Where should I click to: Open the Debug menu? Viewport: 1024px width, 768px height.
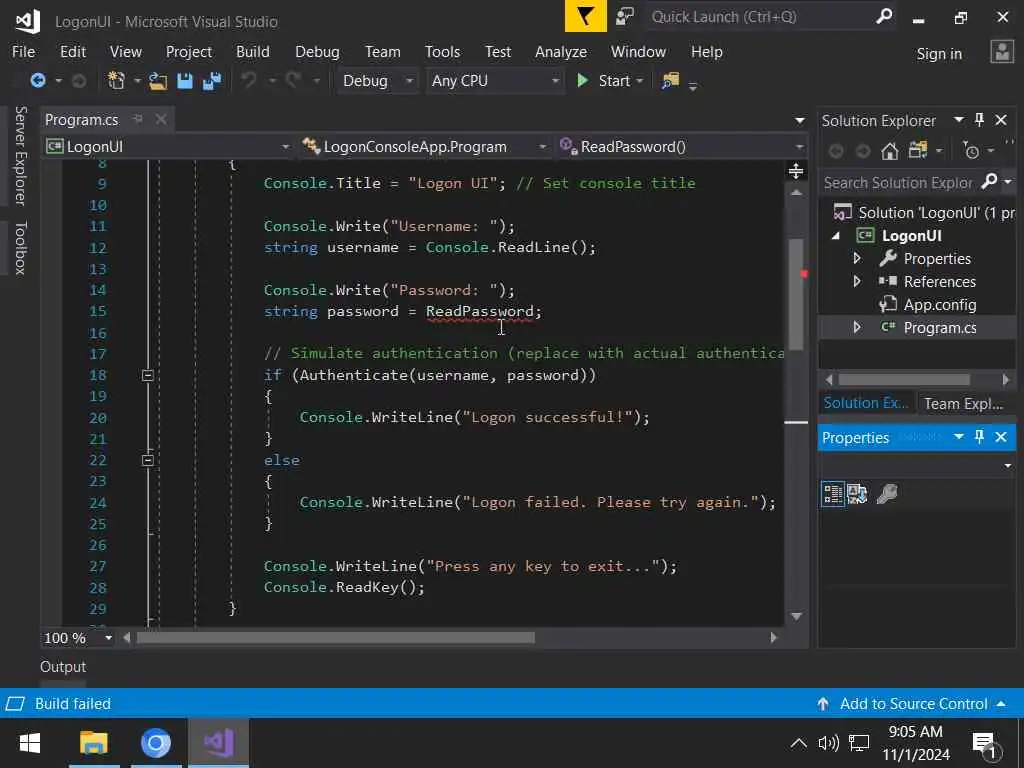[x=317, y=52]
